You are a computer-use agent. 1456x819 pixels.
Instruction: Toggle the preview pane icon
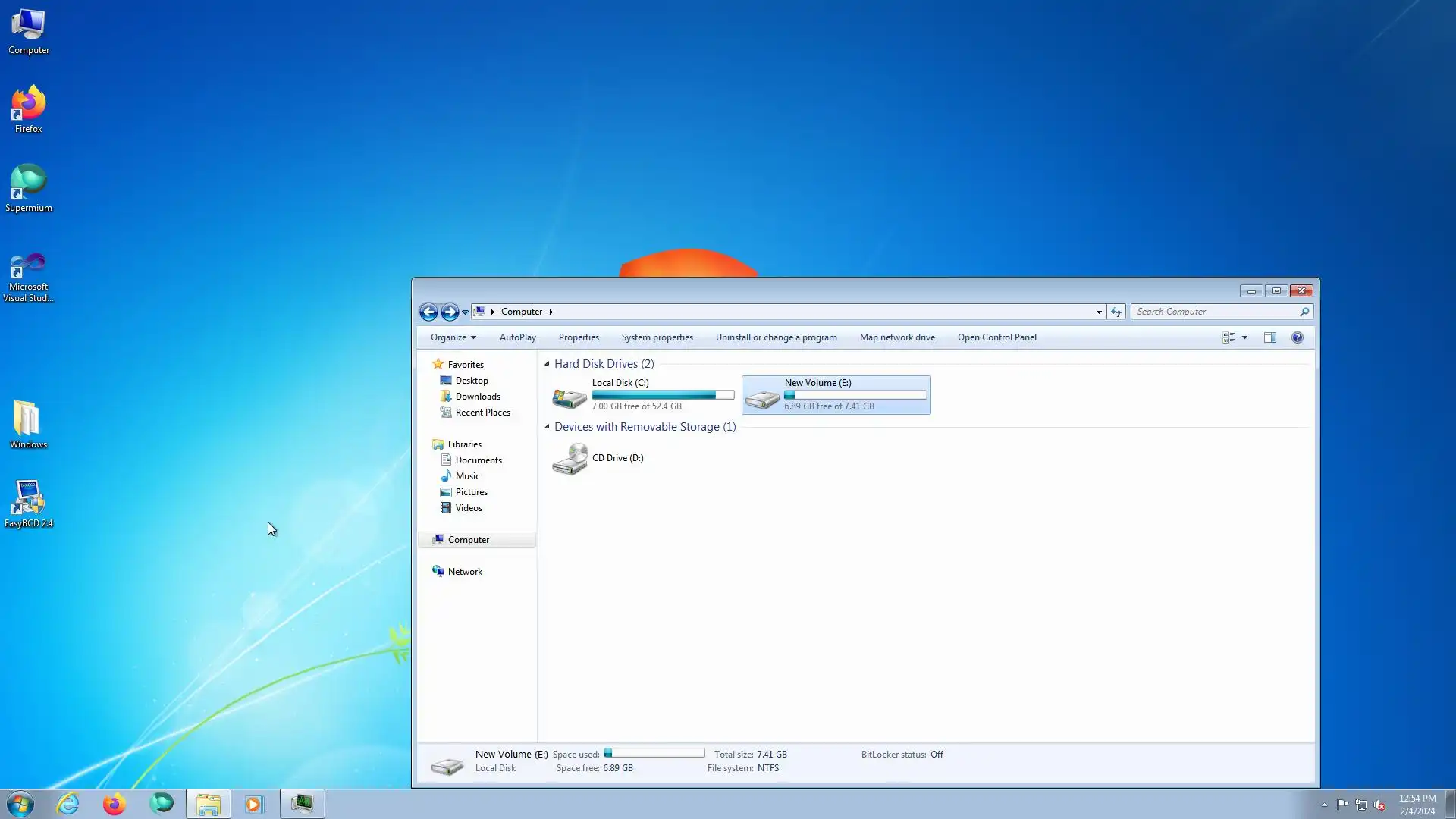pos(1270,337)
